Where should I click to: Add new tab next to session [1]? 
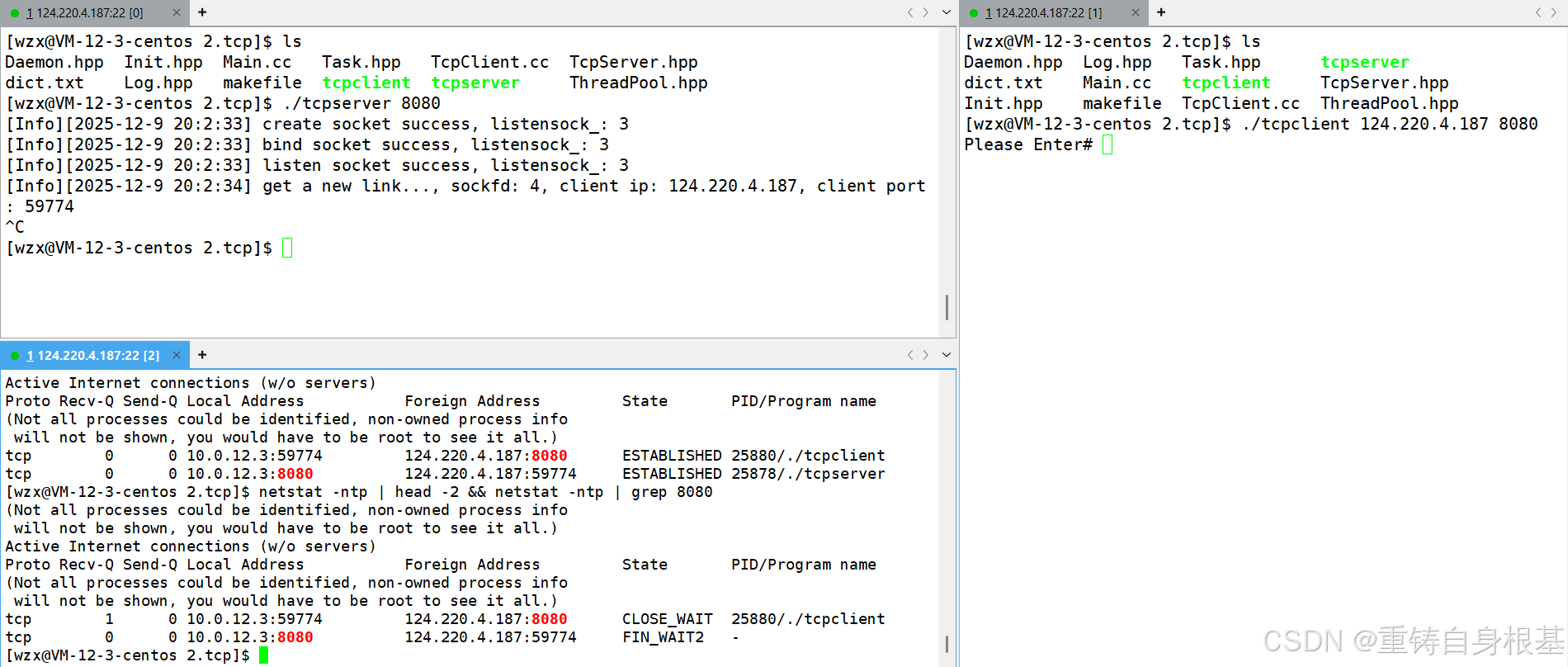1161,12
